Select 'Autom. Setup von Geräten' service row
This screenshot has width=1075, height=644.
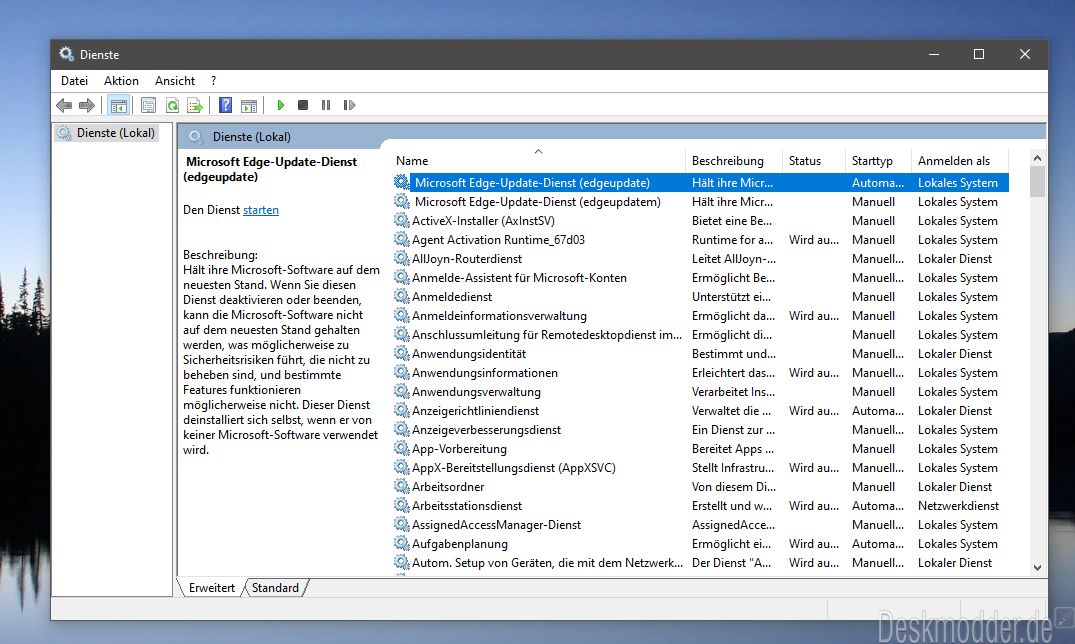coord(701,562)
